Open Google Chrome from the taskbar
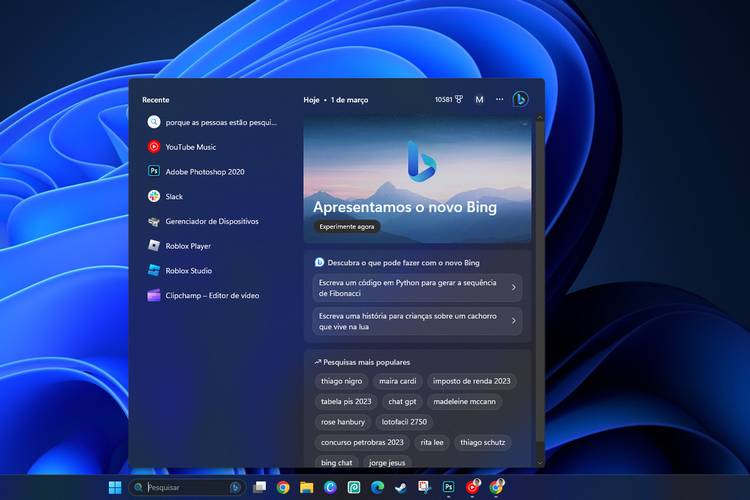The image size is (750, 500). tap(283, 487)
